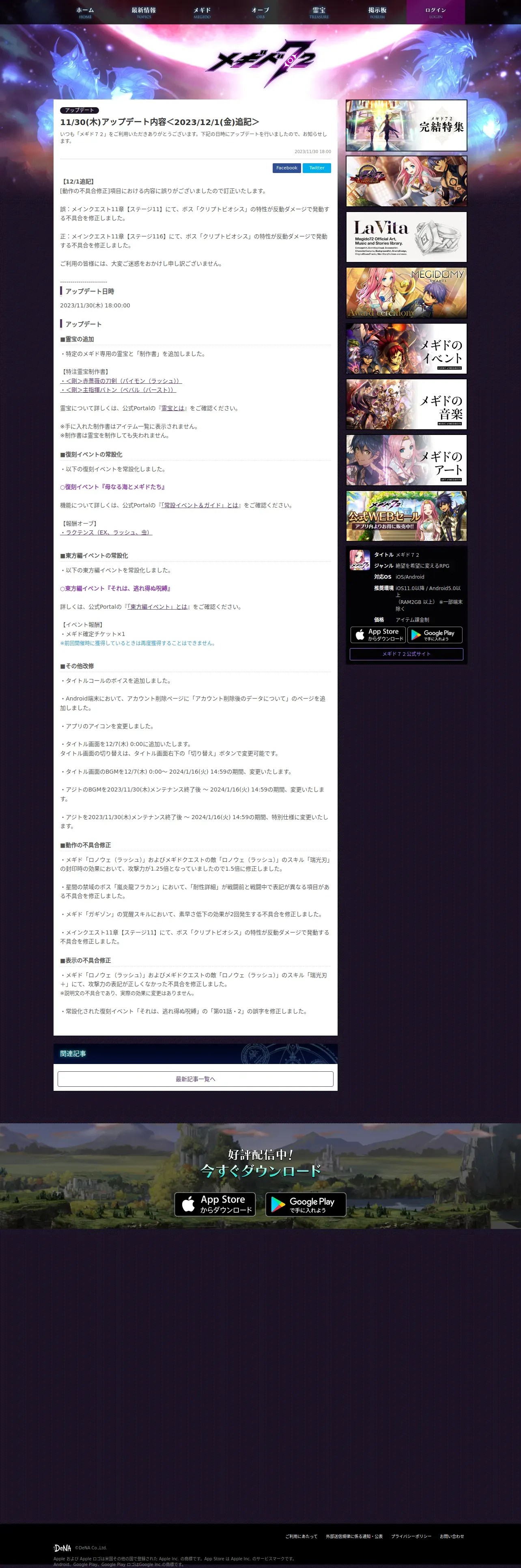Open the 最新情報 TOPICS nav item
This screenshot has width=521, height=1568.
[144, 12]
